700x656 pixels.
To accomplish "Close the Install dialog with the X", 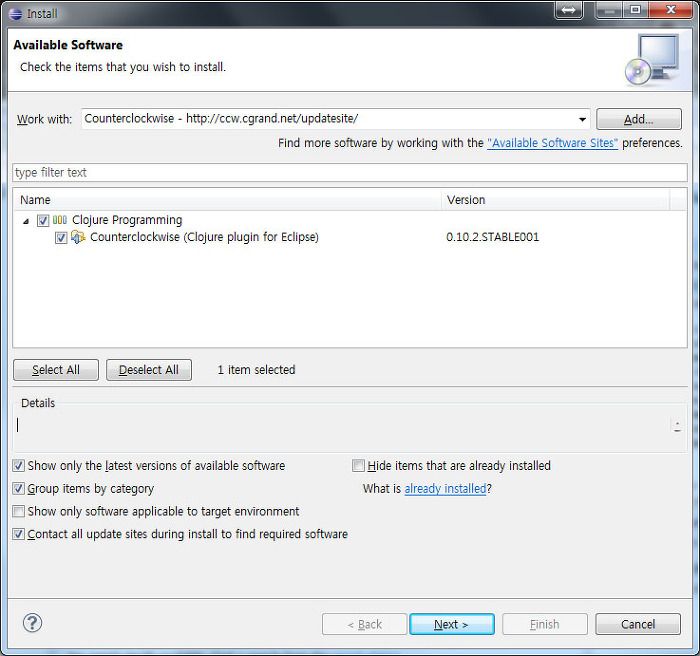I will tap(671, 10).
